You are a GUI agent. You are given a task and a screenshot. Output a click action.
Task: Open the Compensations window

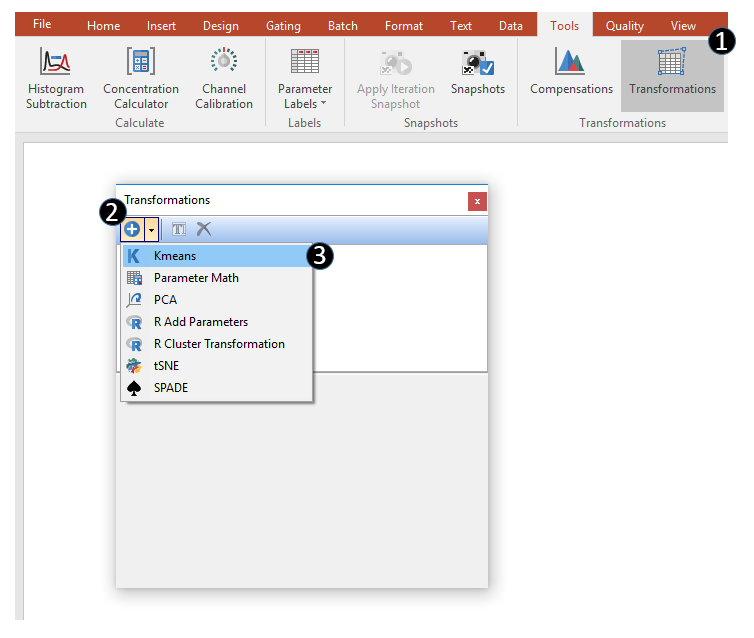tap(571, 72)
